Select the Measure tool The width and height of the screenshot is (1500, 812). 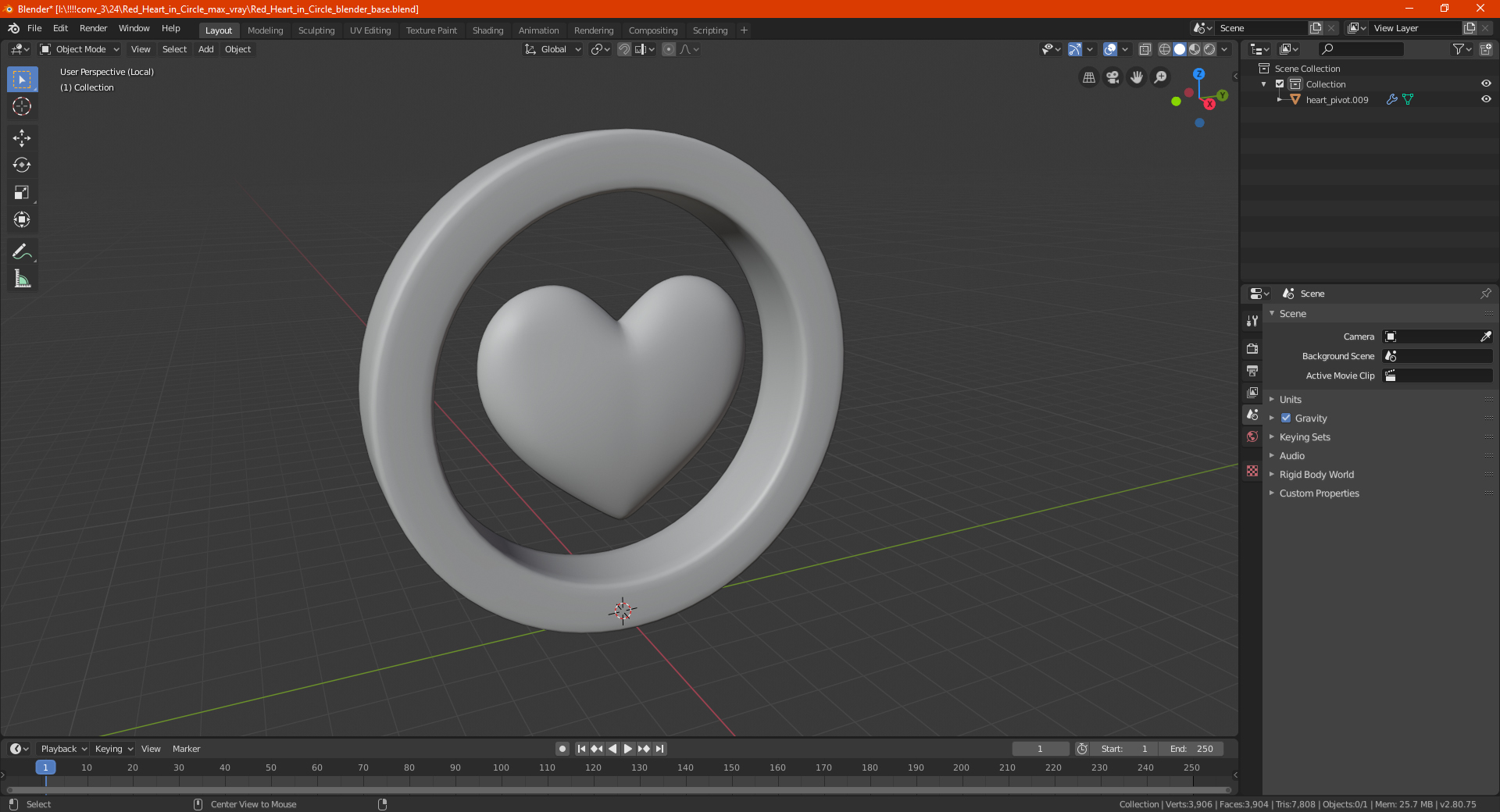[x=22, y=279]
